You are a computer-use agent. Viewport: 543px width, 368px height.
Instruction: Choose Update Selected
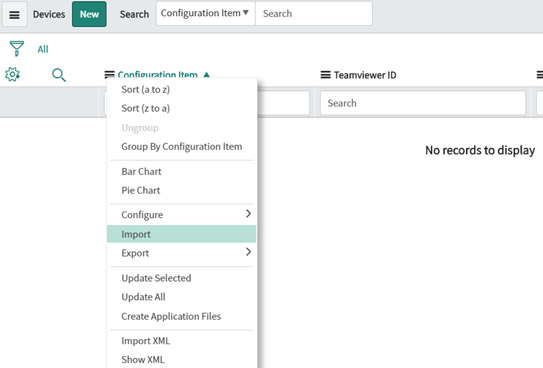coord(182,278)
